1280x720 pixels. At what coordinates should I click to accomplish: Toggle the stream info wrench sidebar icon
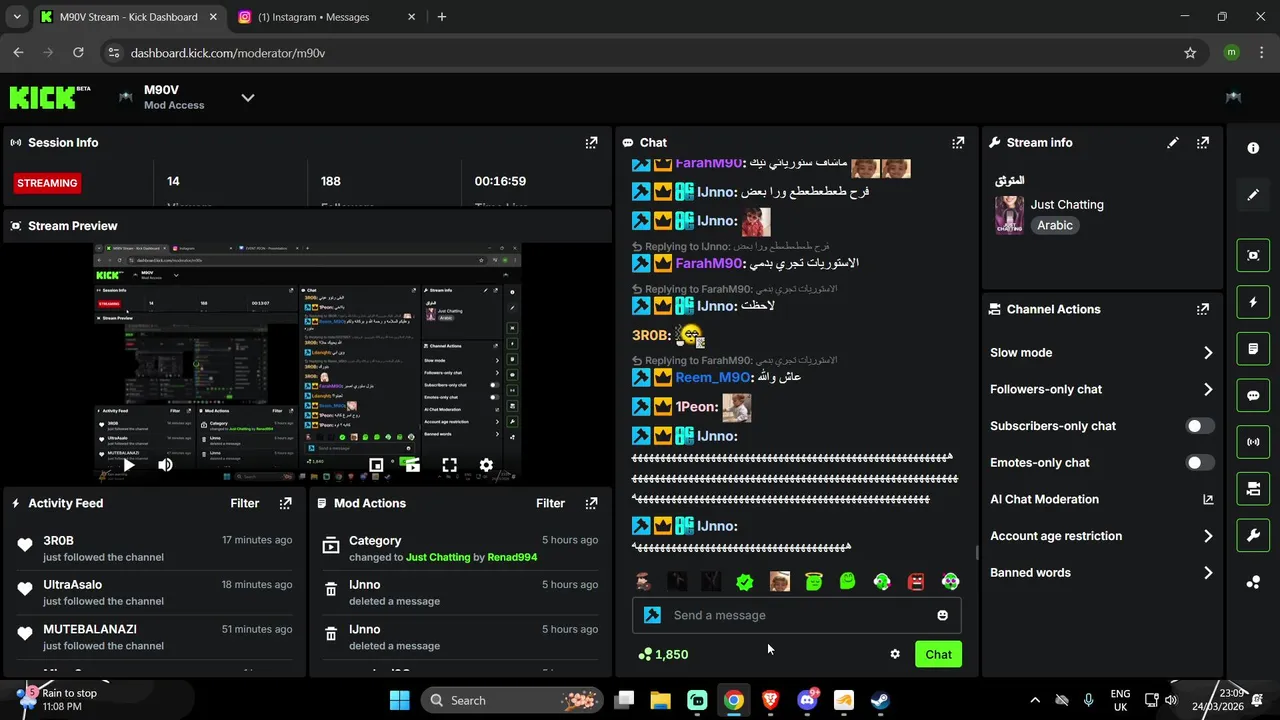pos(1253,535)
